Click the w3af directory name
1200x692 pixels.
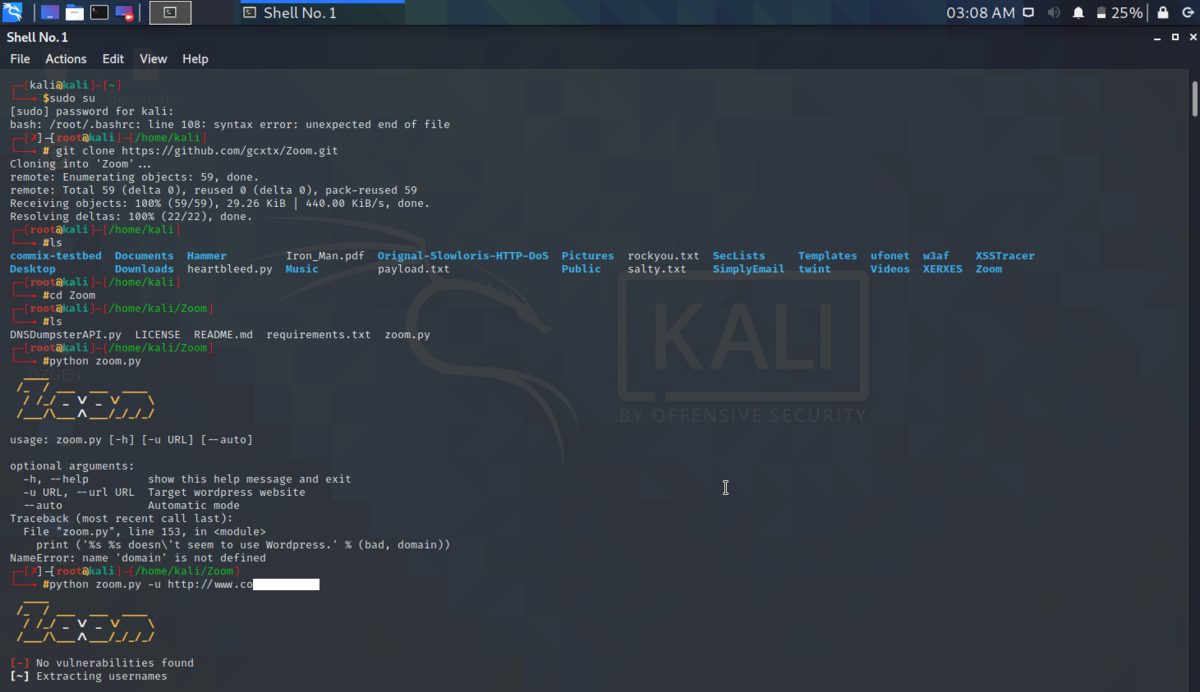(x=936, y=256)
